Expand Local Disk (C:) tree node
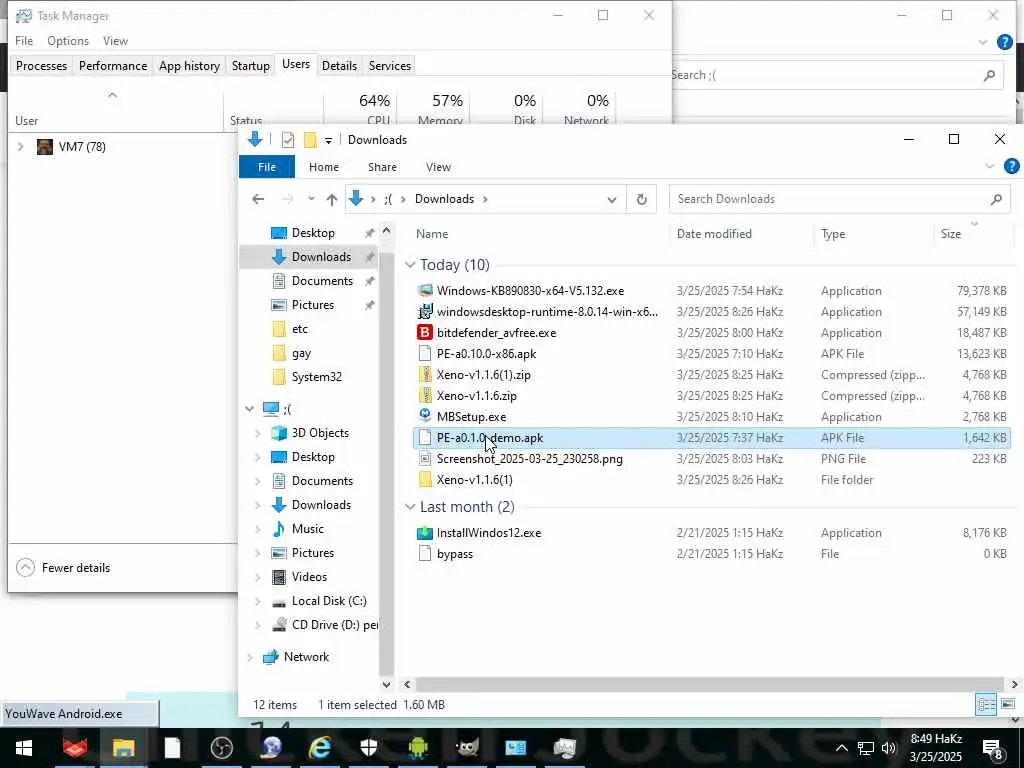This screenshot has height=768, width=1024. click(257, 601)
